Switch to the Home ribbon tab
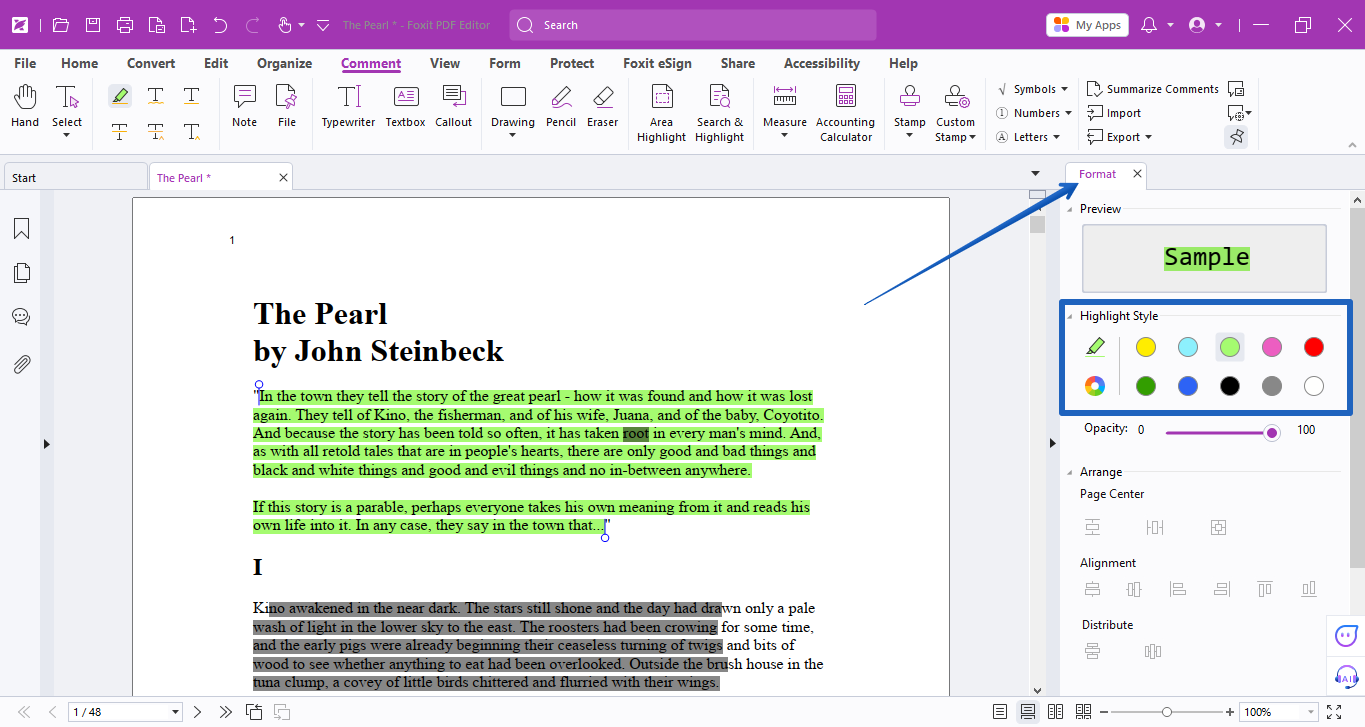Viewport: 1365px width, 727px height. [80, 63]
